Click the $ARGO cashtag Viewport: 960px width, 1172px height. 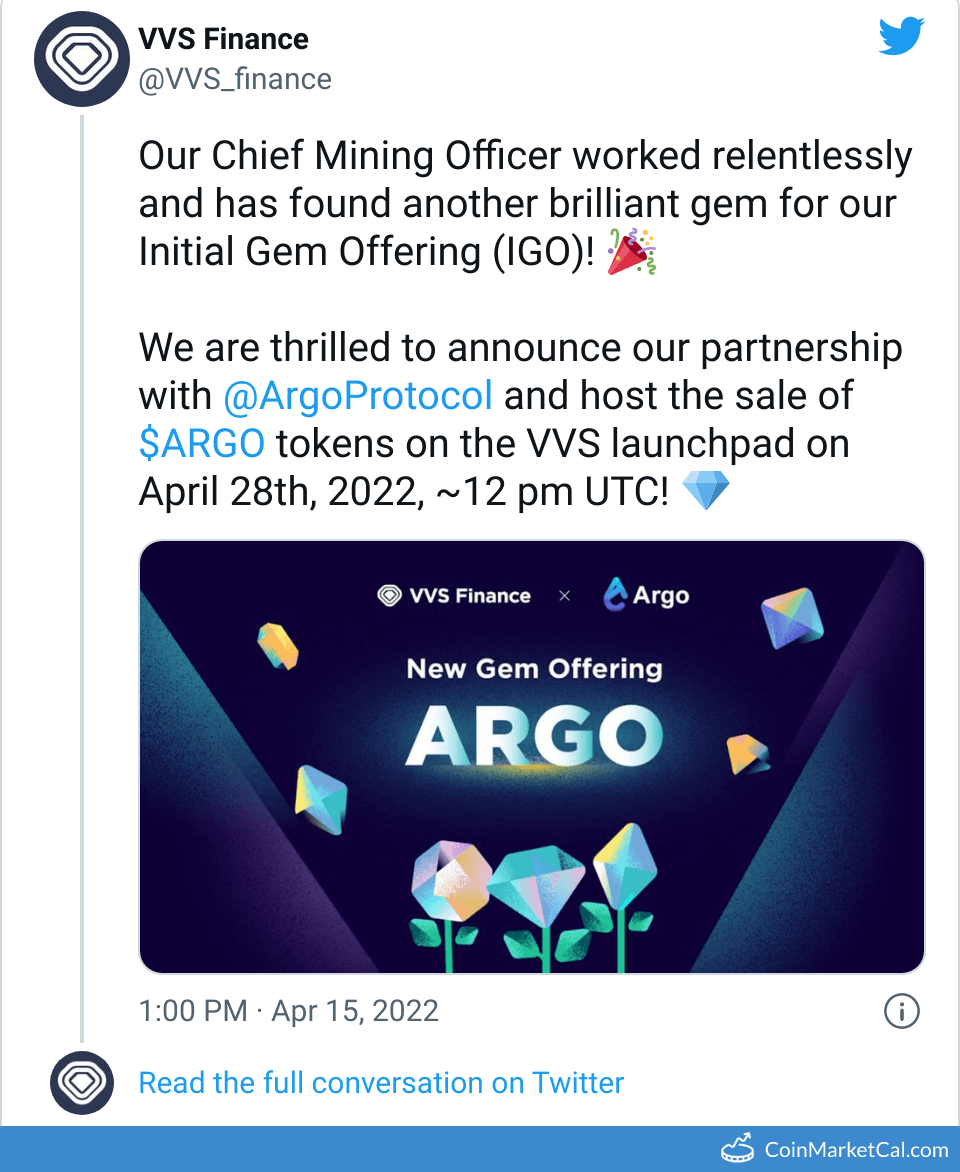click(x=202, y=443)
